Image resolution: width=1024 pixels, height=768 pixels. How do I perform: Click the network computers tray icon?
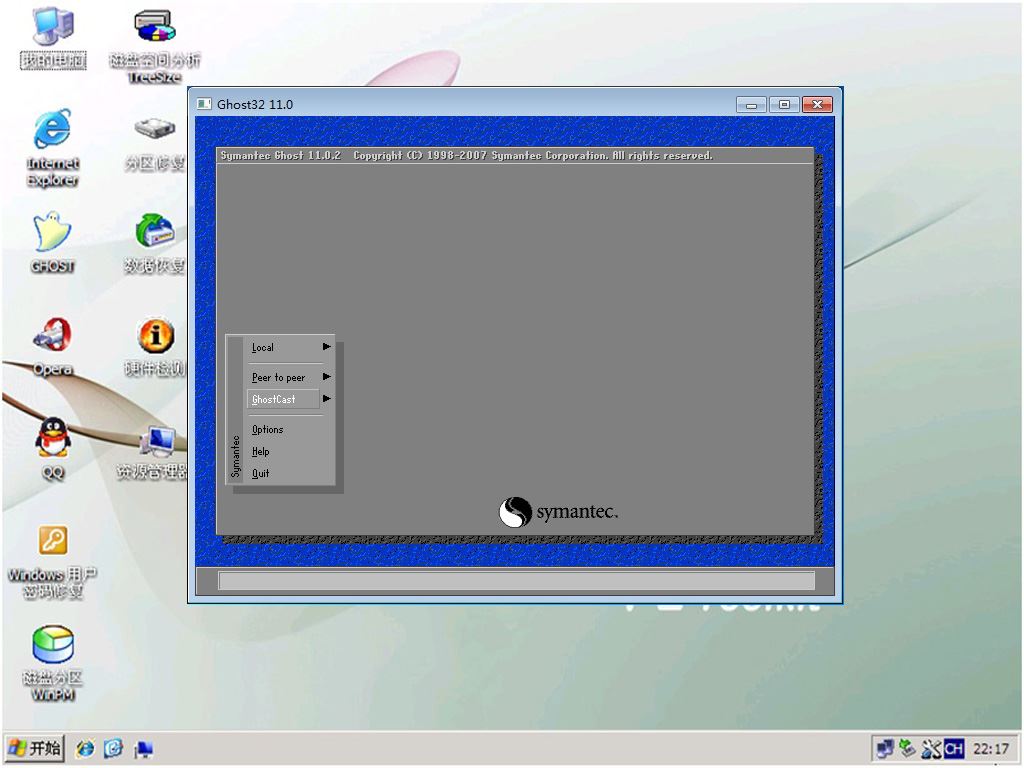(885, 748)
